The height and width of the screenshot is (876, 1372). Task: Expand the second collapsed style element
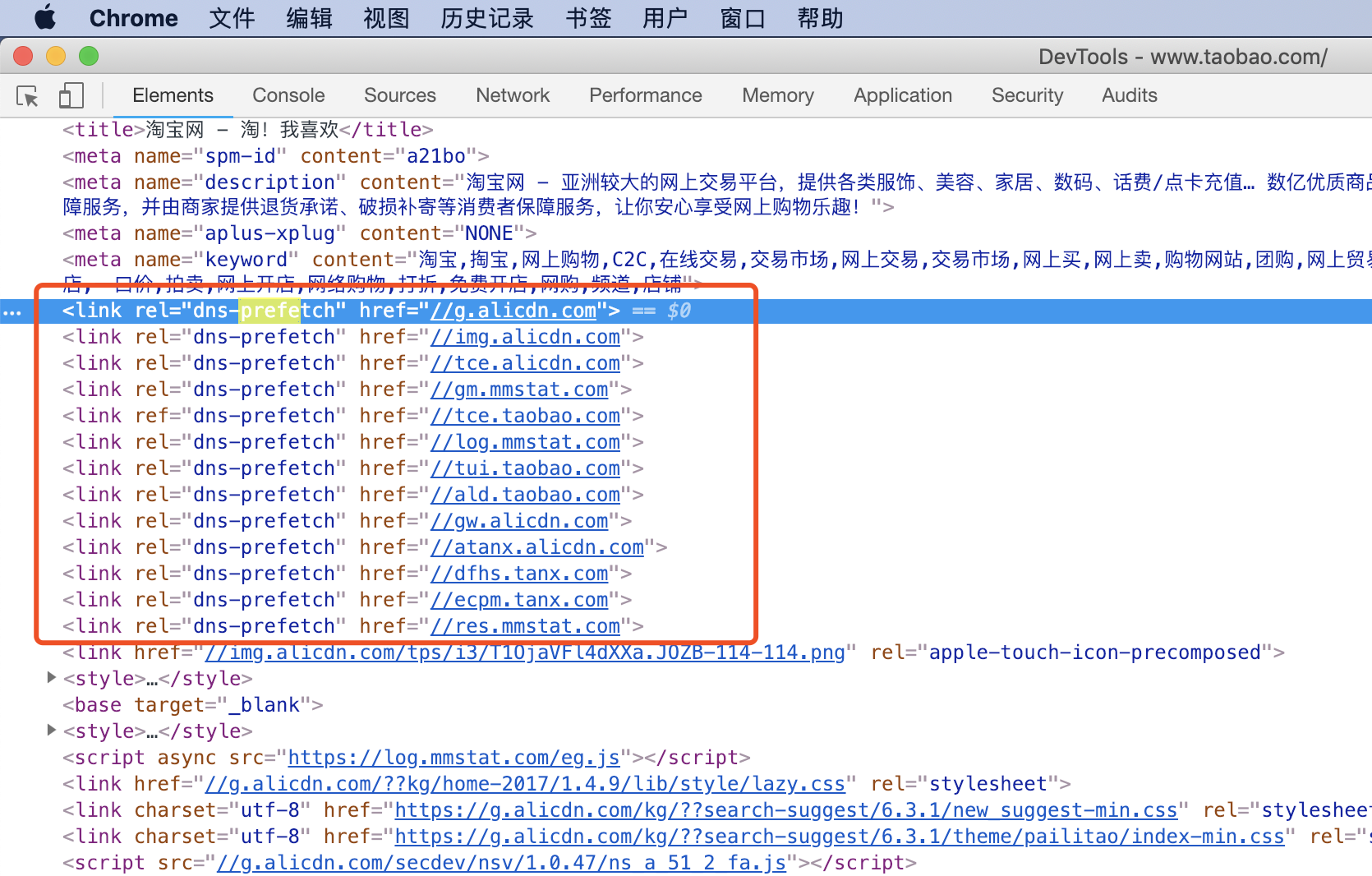point(51,730)
